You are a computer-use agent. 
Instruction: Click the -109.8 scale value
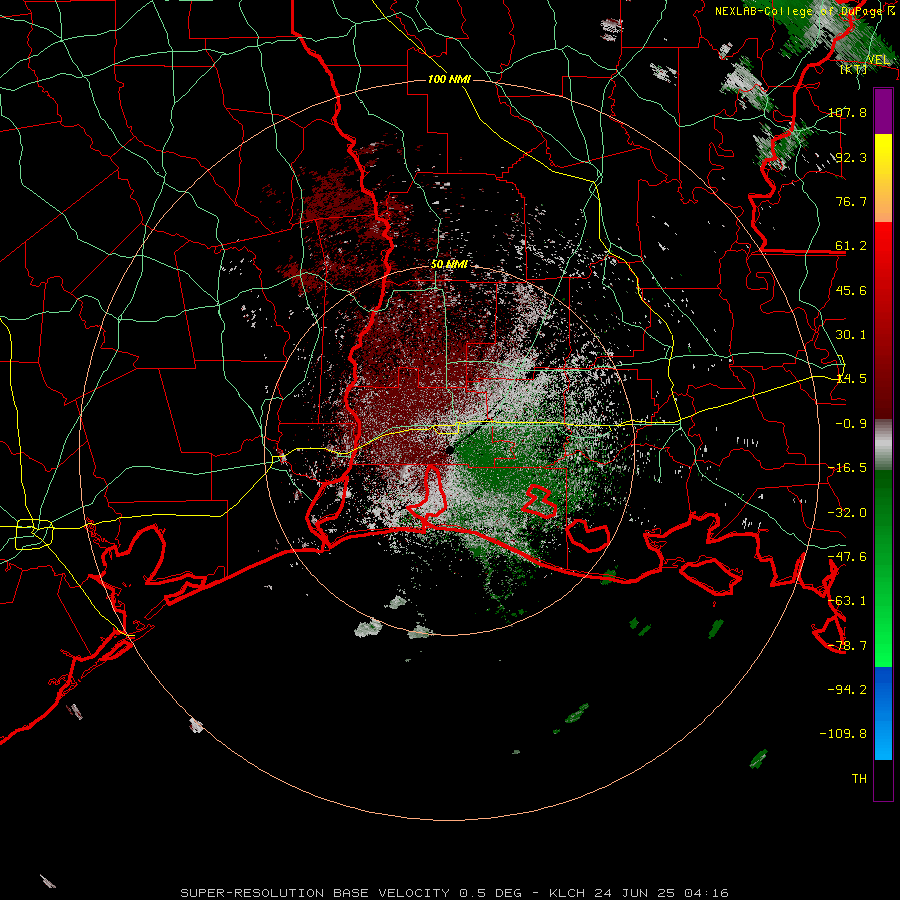coord(844,734)
